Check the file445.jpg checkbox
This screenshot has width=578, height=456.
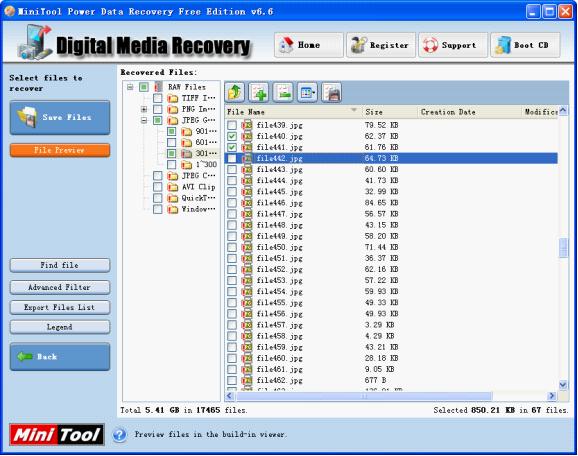tap(232, 192)
